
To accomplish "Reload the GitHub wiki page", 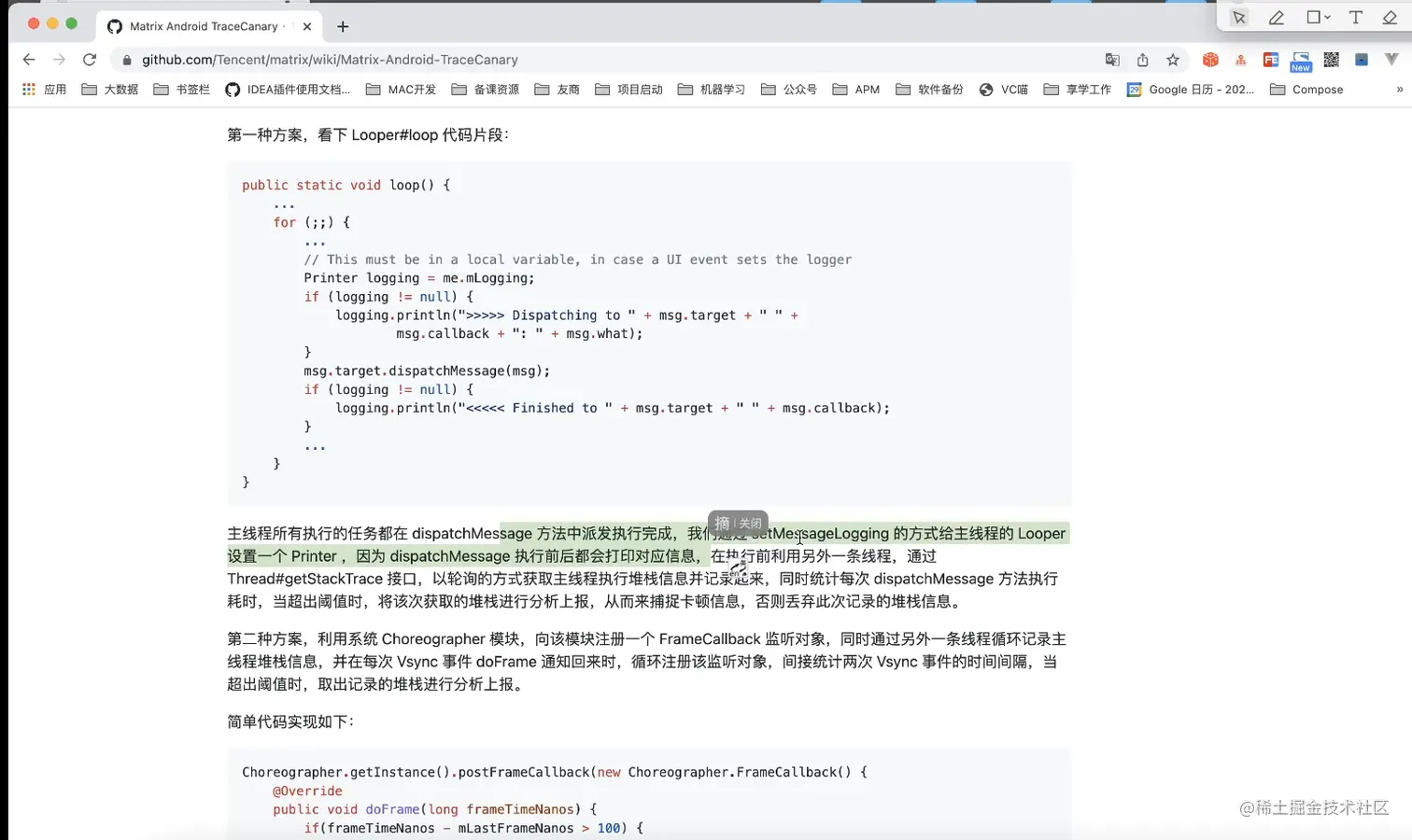I will point(90,60).
